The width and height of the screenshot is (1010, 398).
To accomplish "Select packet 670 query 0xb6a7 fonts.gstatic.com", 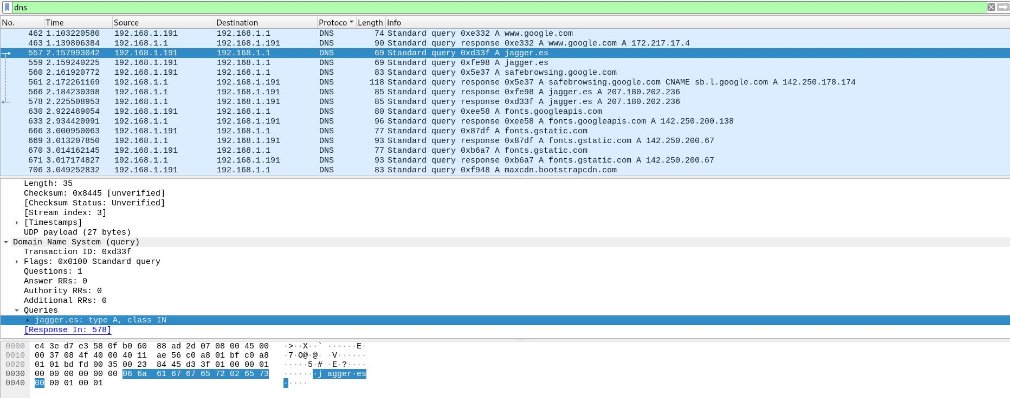I will tap(505, 150).
